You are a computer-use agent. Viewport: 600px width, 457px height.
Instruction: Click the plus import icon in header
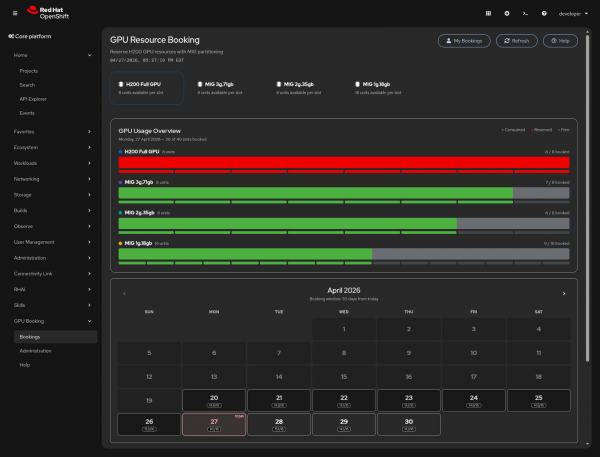click(x=507, y=13)
